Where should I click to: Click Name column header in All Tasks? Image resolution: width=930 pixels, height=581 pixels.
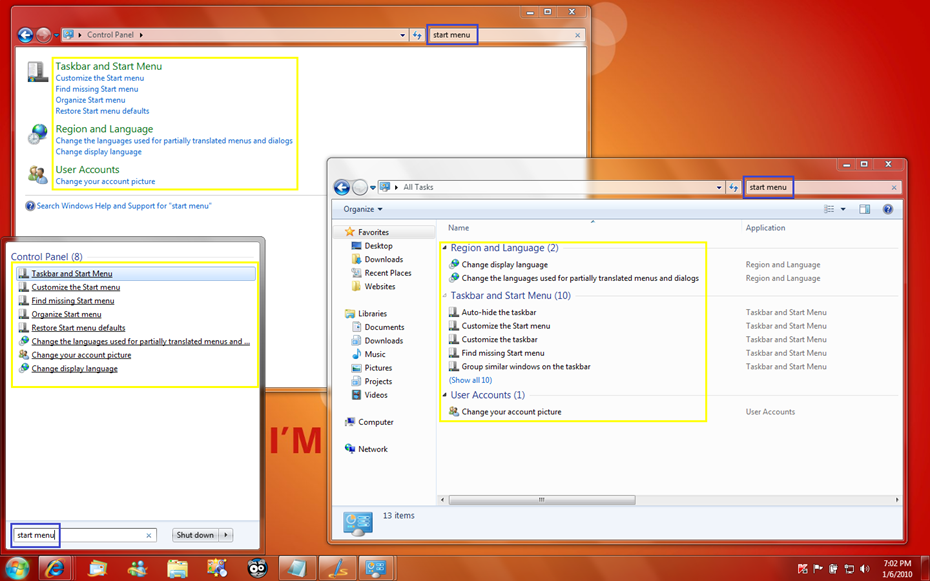click(x=458, y=228)
